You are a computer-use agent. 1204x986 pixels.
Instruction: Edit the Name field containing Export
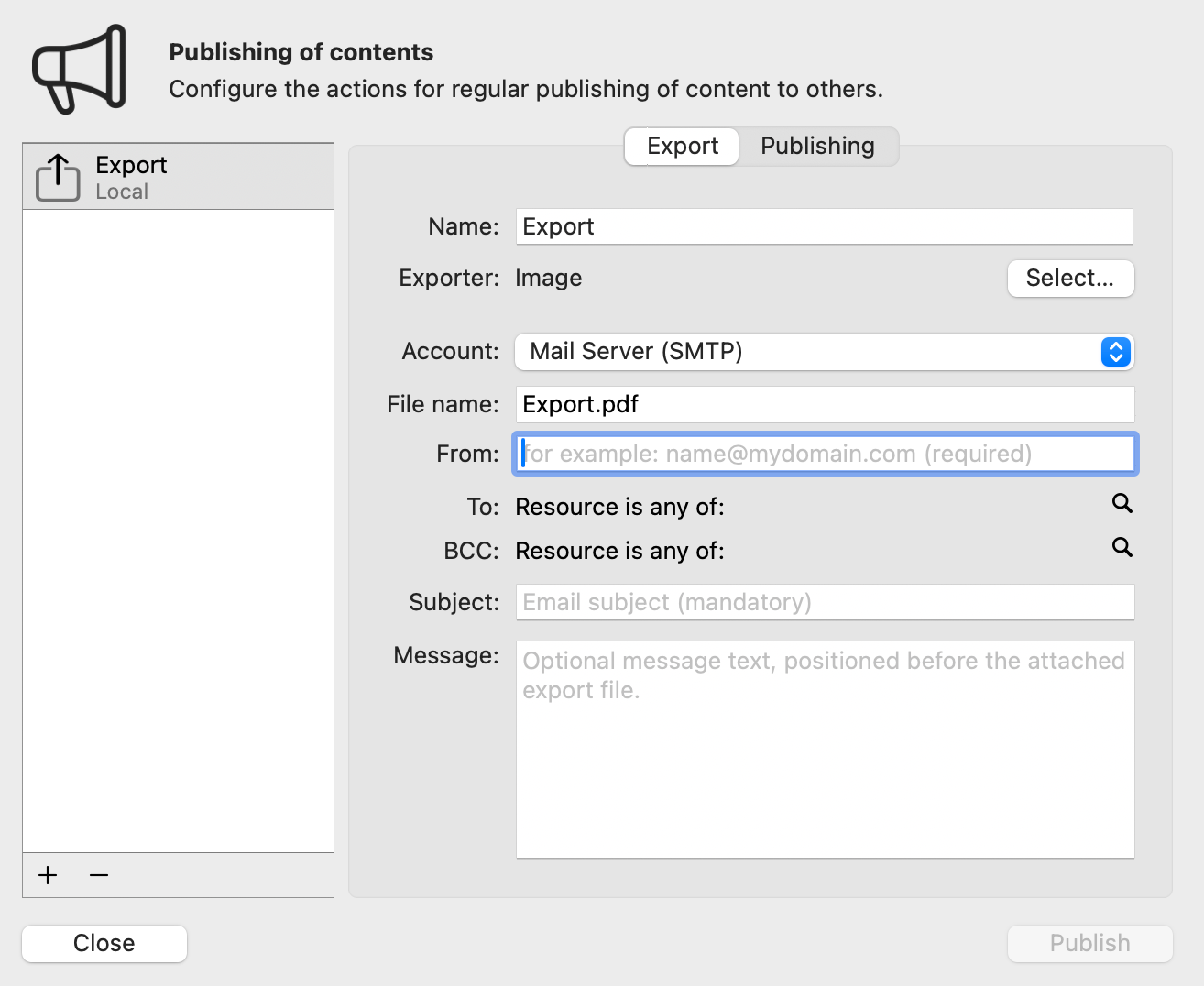pyautogui.click(x=823, y=226)
